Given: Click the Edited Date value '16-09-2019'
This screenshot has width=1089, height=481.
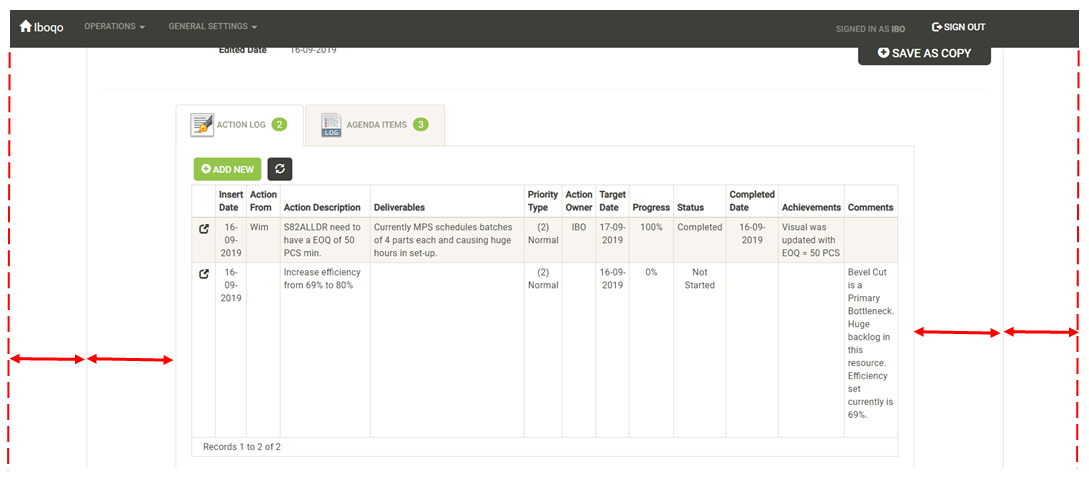Looking at the screenshot, I should (x=313, y=50).
